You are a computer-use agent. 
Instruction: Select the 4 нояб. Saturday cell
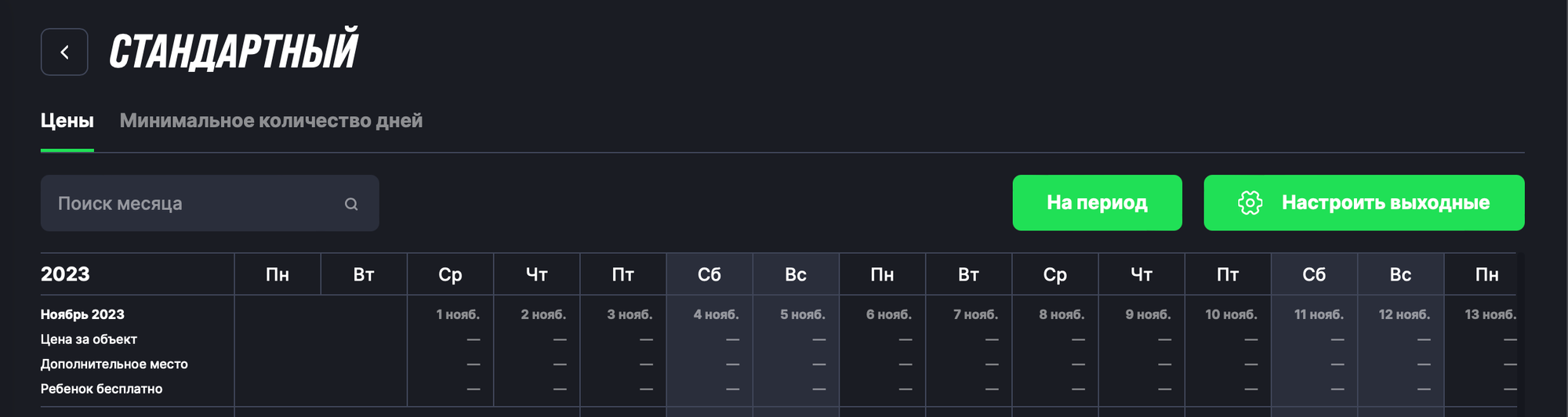pos(716,314)
